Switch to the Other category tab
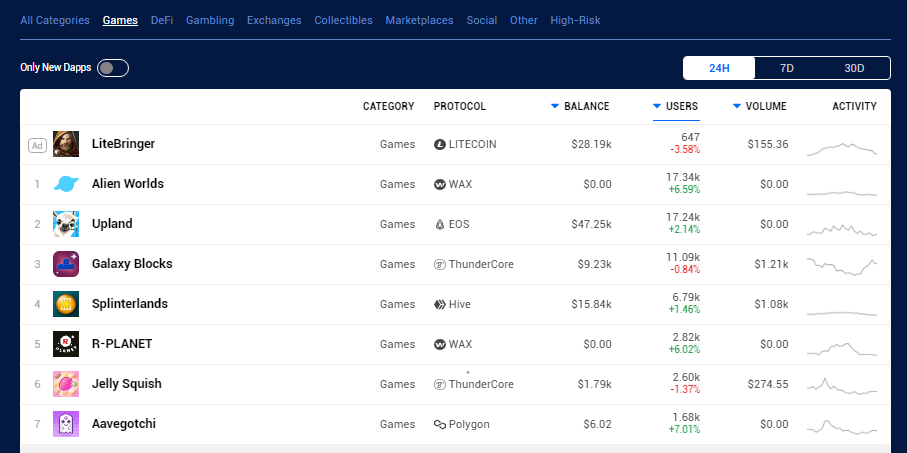The height and width of the screenshot is (453, 907). pos(523,20)
